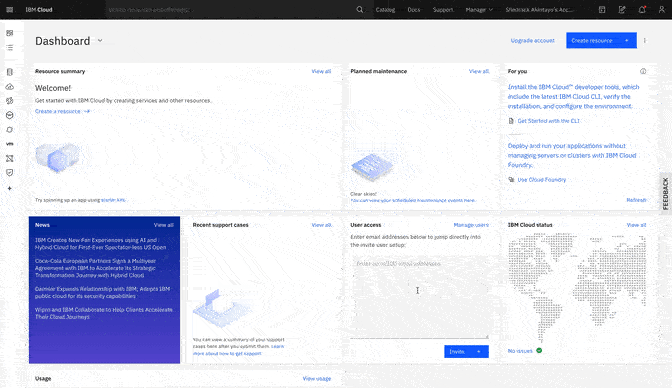
Task: Click the scheduled maintenance events link
Action: coord(413,200)
